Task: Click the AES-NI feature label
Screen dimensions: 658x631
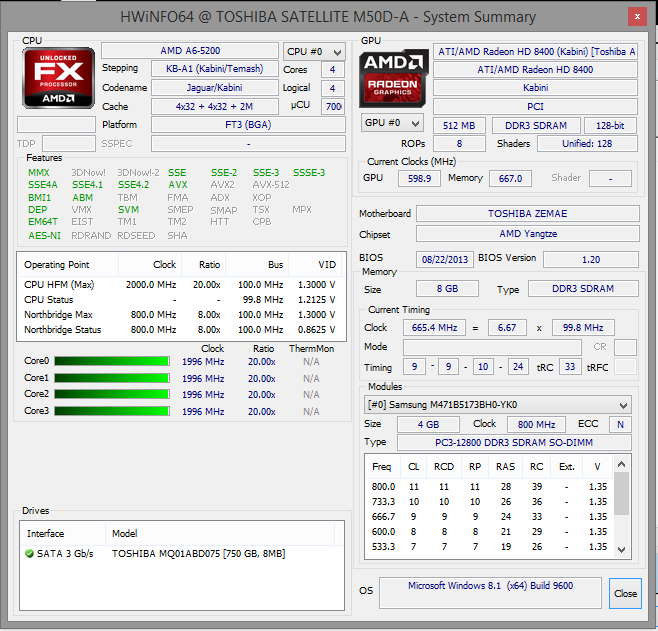Action: (44, 236)
